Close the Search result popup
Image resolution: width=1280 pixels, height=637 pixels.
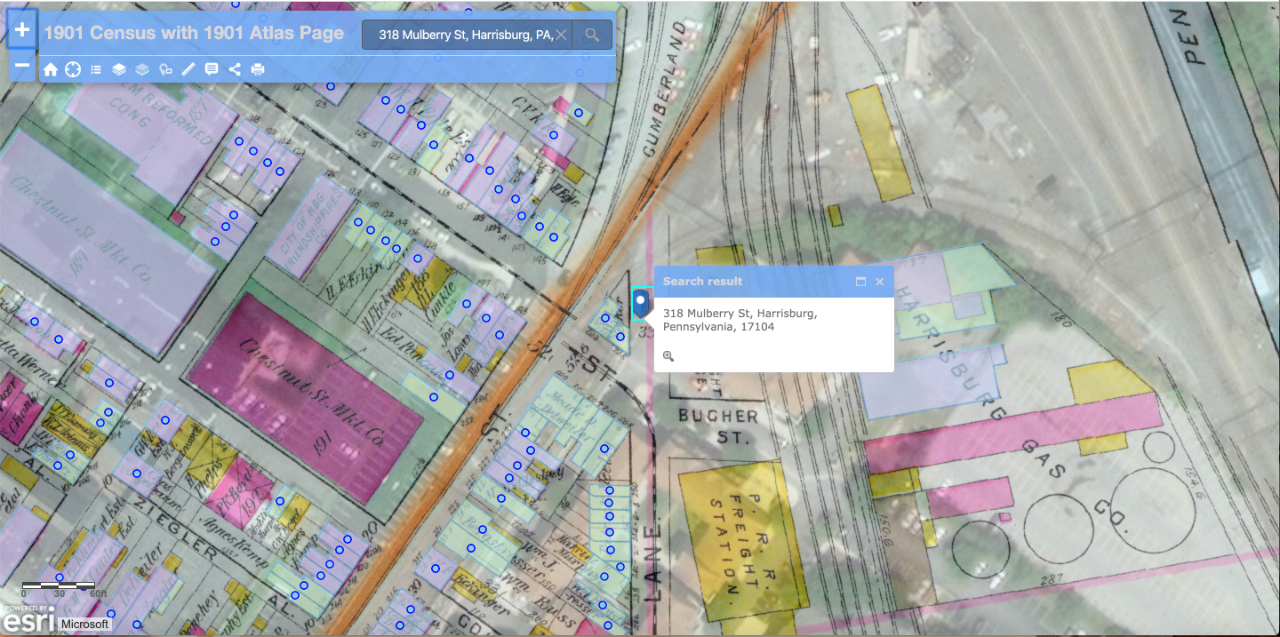880,282
